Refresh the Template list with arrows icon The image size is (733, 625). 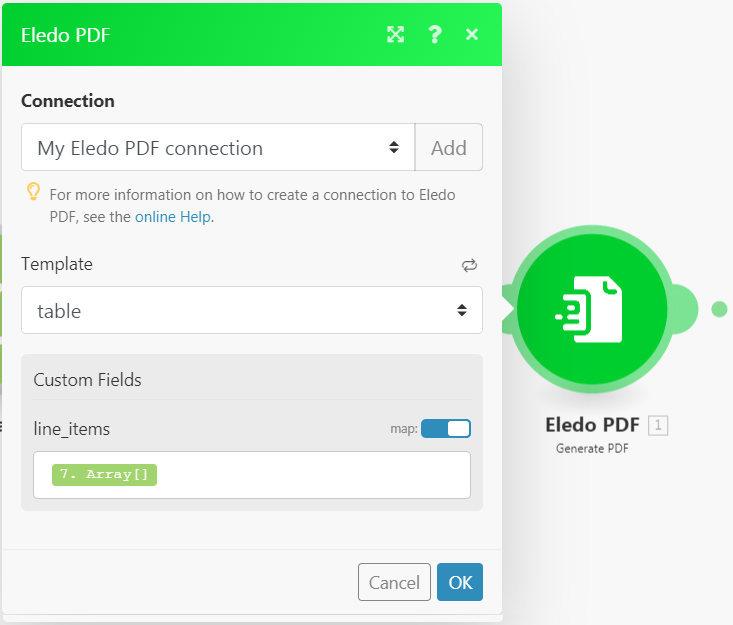pos(469,265)
